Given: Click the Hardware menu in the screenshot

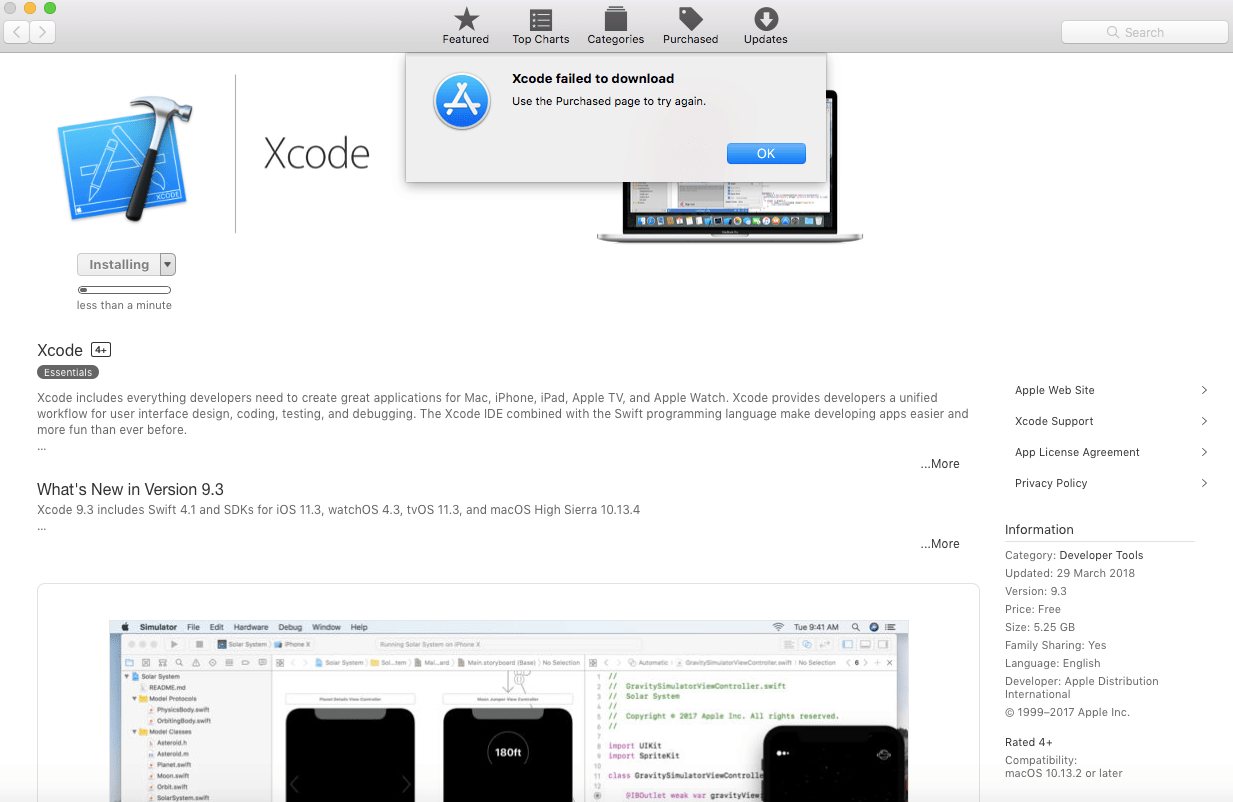Looking at the screenshot, I should click(251, 627).
